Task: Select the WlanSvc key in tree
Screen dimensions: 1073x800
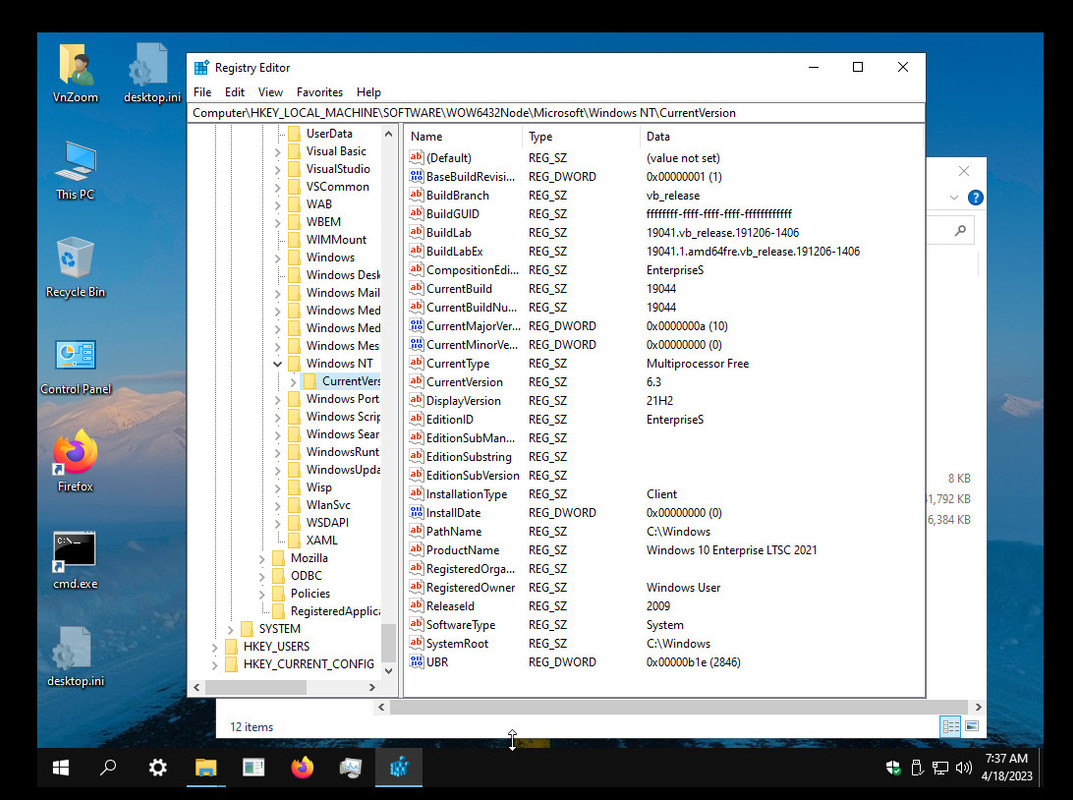Action: pyautogui.click(x=328, y=505)
